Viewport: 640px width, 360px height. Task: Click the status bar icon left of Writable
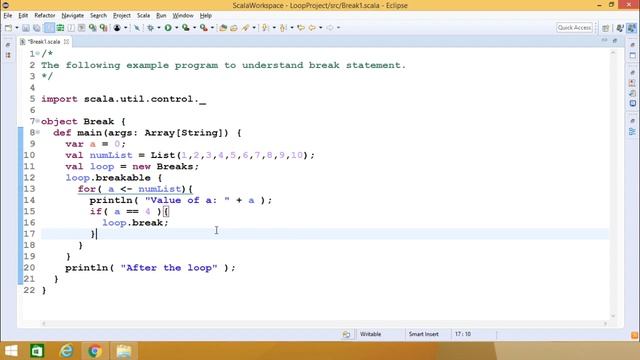[x=346, y=334]
